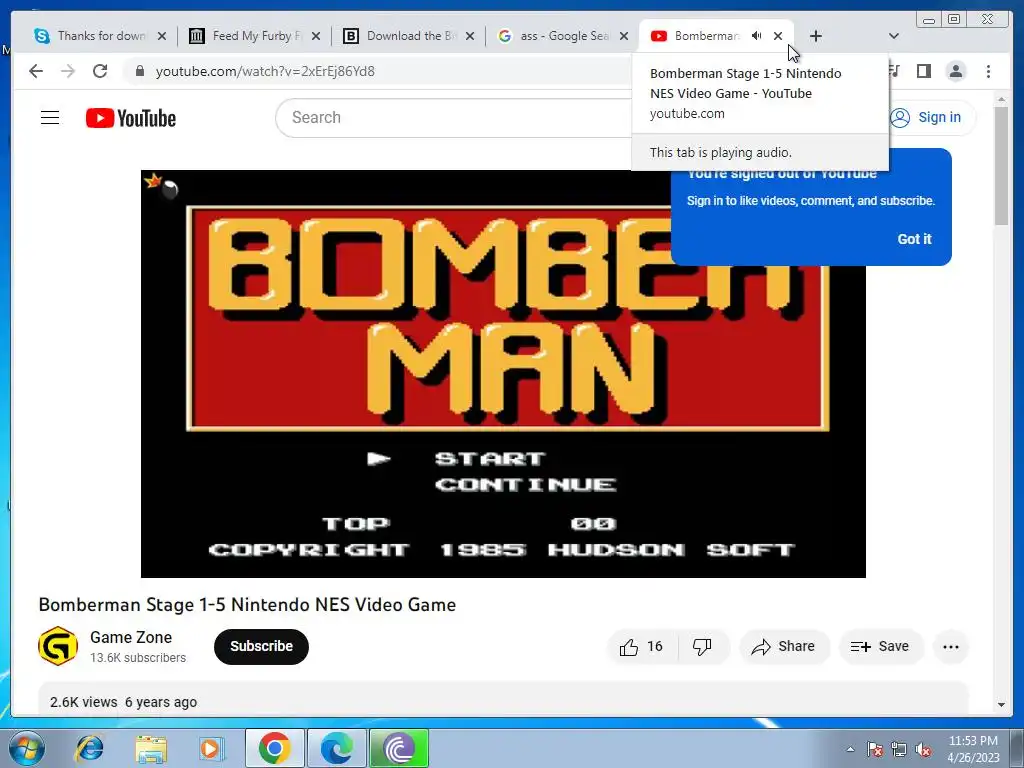Open the Game Zone channel name link
Screen dimensions: 1024x768
click(131, 637)
